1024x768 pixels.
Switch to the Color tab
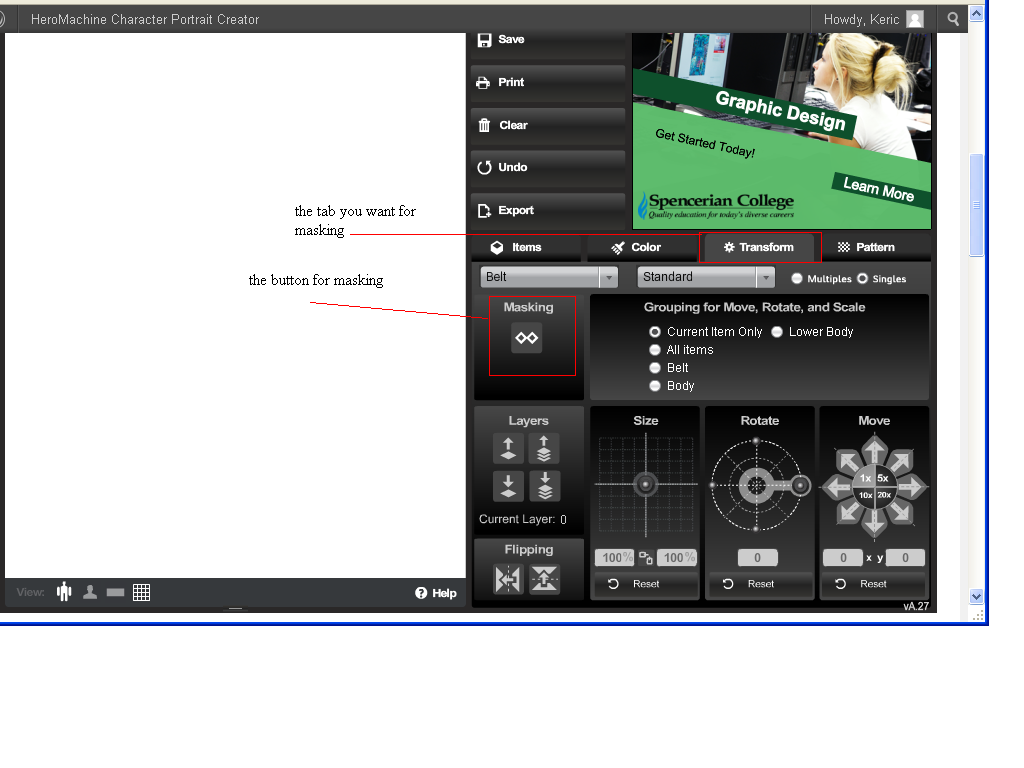tap(636, 247)
